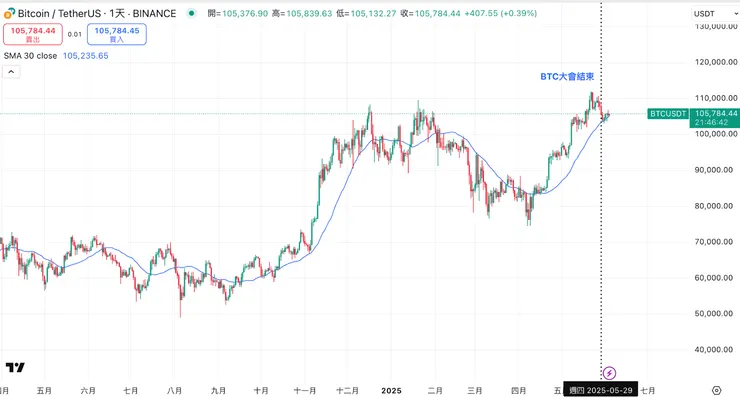Click the green market status dot
The width and height of the screenshot is (740, 398).
[191, 13]
